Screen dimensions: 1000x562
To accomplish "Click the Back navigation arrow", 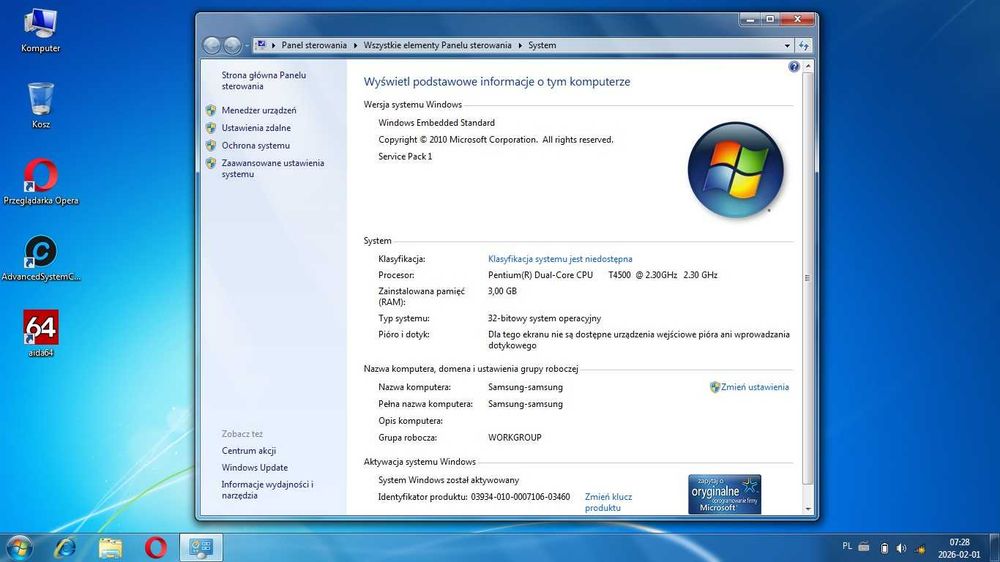I will [x=212, y=45].
